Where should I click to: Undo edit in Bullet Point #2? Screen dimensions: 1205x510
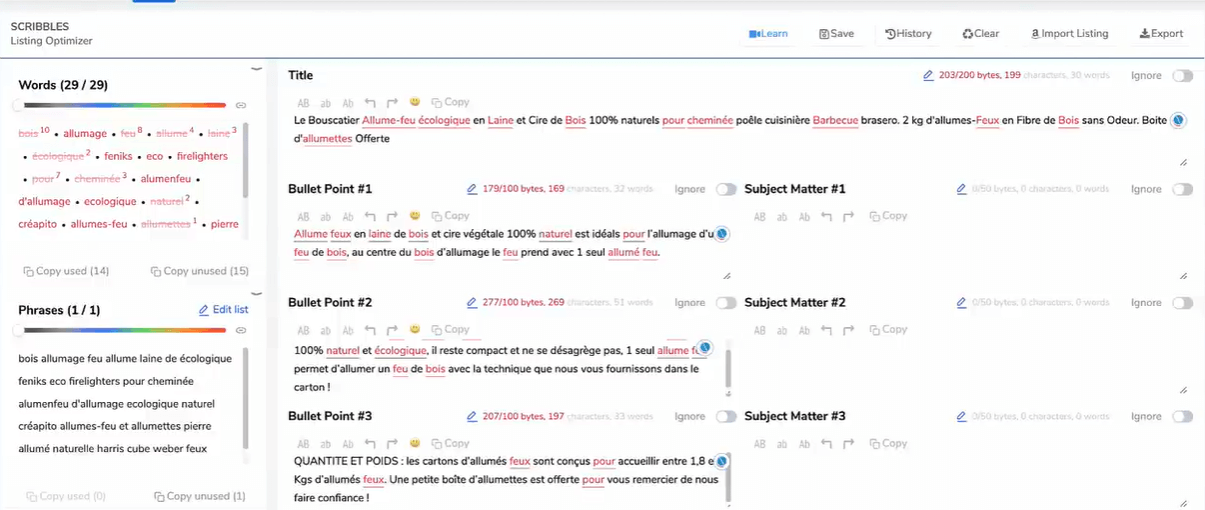[370, 331]
